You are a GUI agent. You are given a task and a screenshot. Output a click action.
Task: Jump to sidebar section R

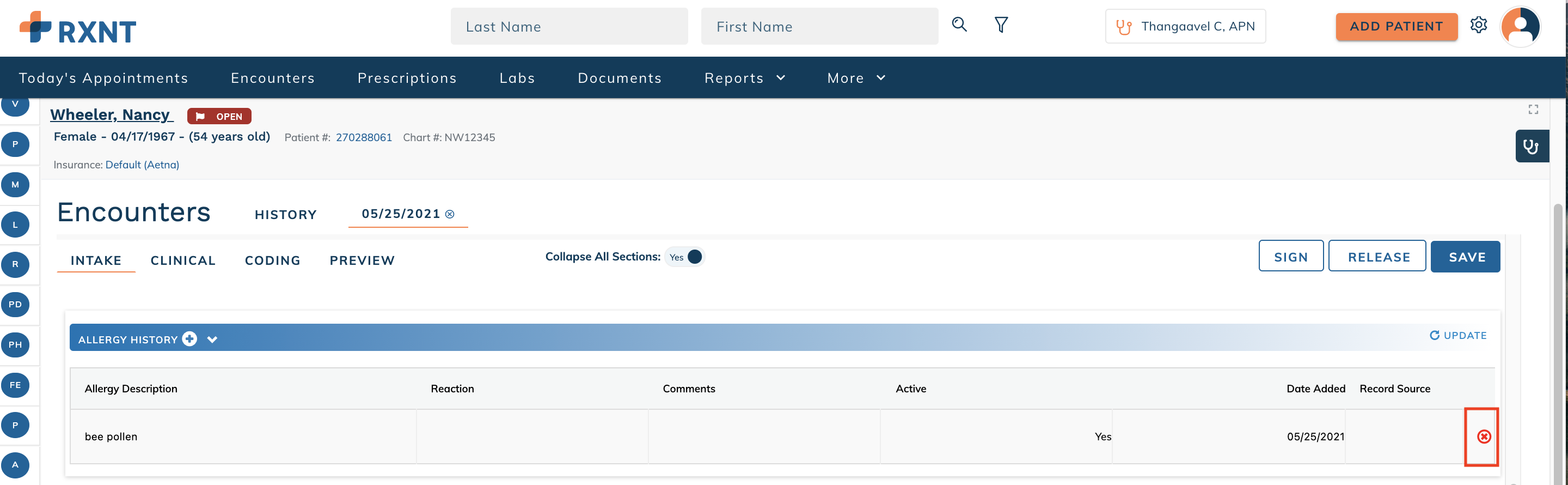[15, 264]
